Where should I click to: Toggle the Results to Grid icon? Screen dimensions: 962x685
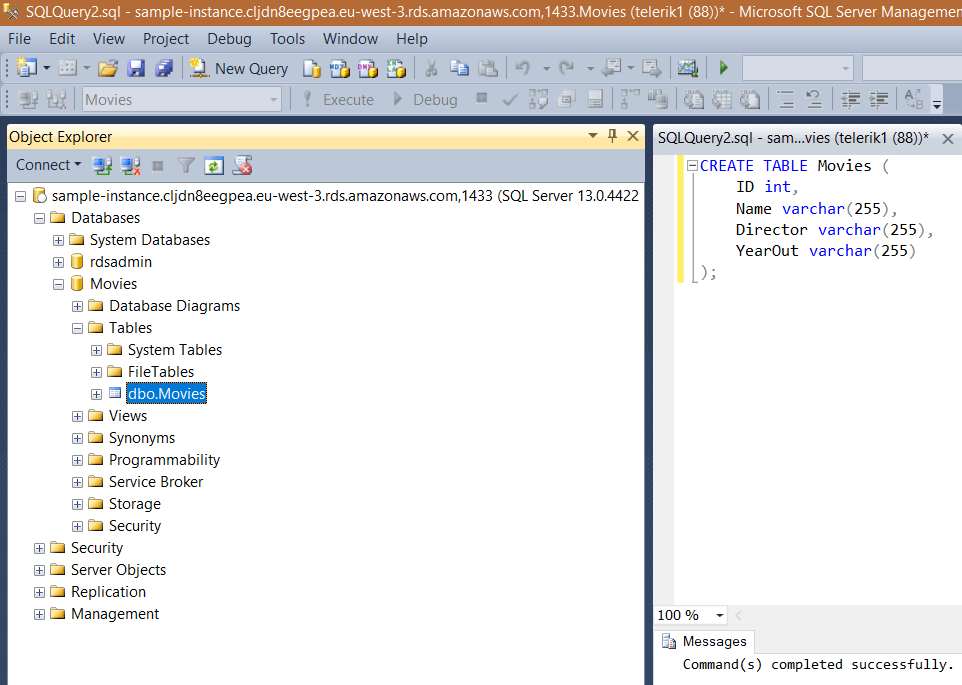[722, 99]
